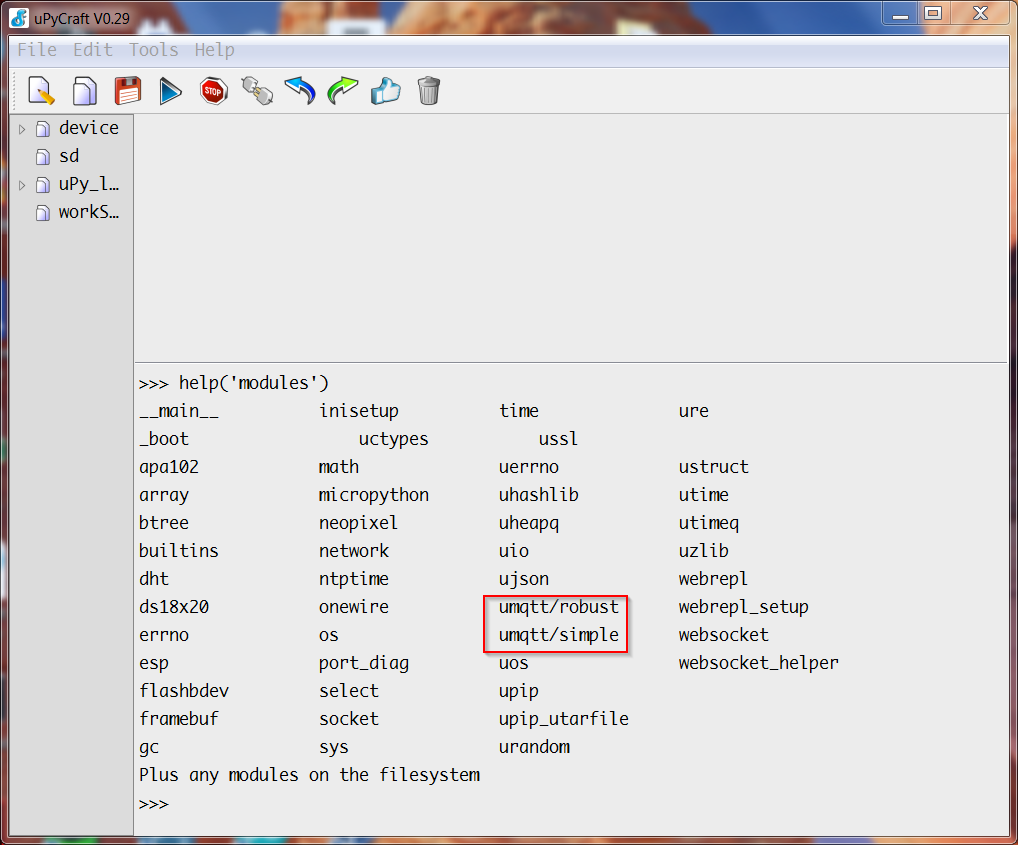The image size is (1018, 845).
Task: Download and run the script
Action: (x=170, y=90)
